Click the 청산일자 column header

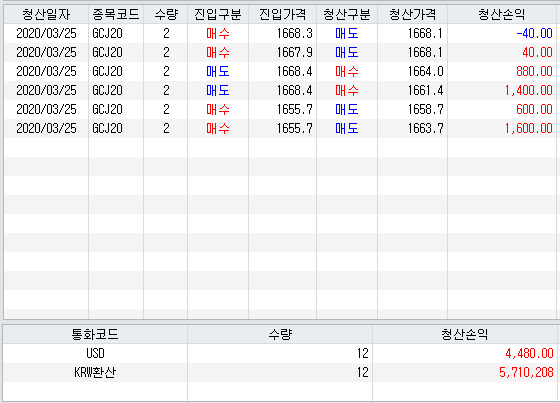coord(46,14)
